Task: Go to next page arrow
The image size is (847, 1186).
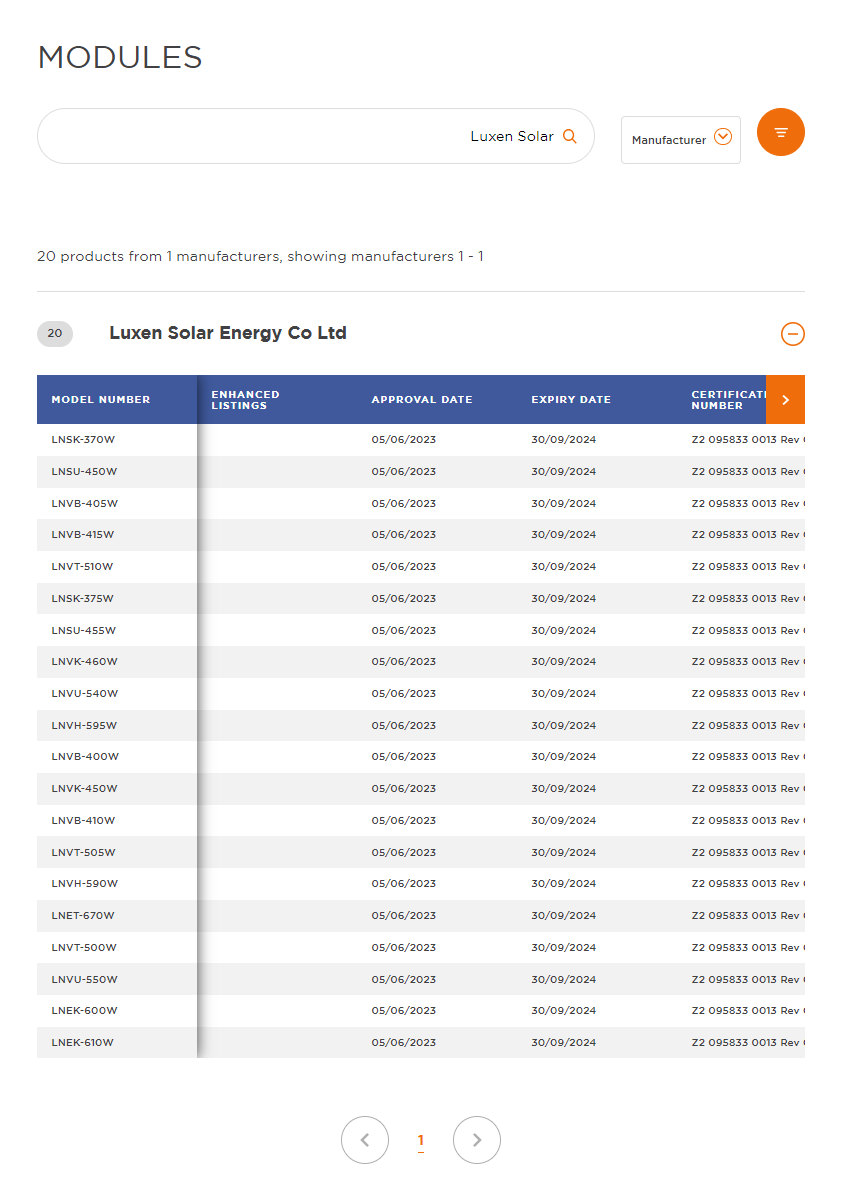Action: (476, 1140)
